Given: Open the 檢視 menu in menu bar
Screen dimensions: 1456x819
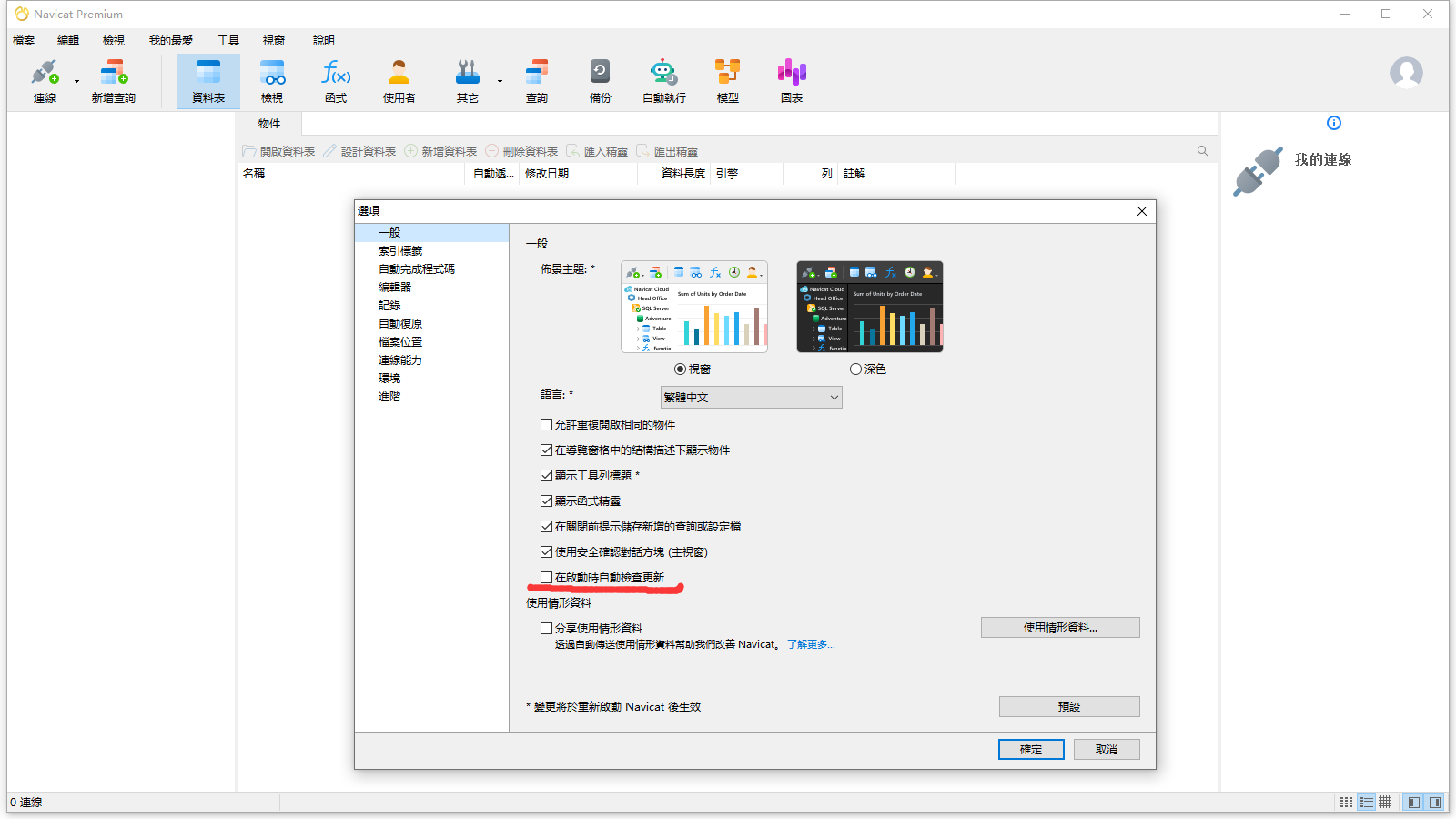Looking at the screenshot, I should click(x=114, y=40).
